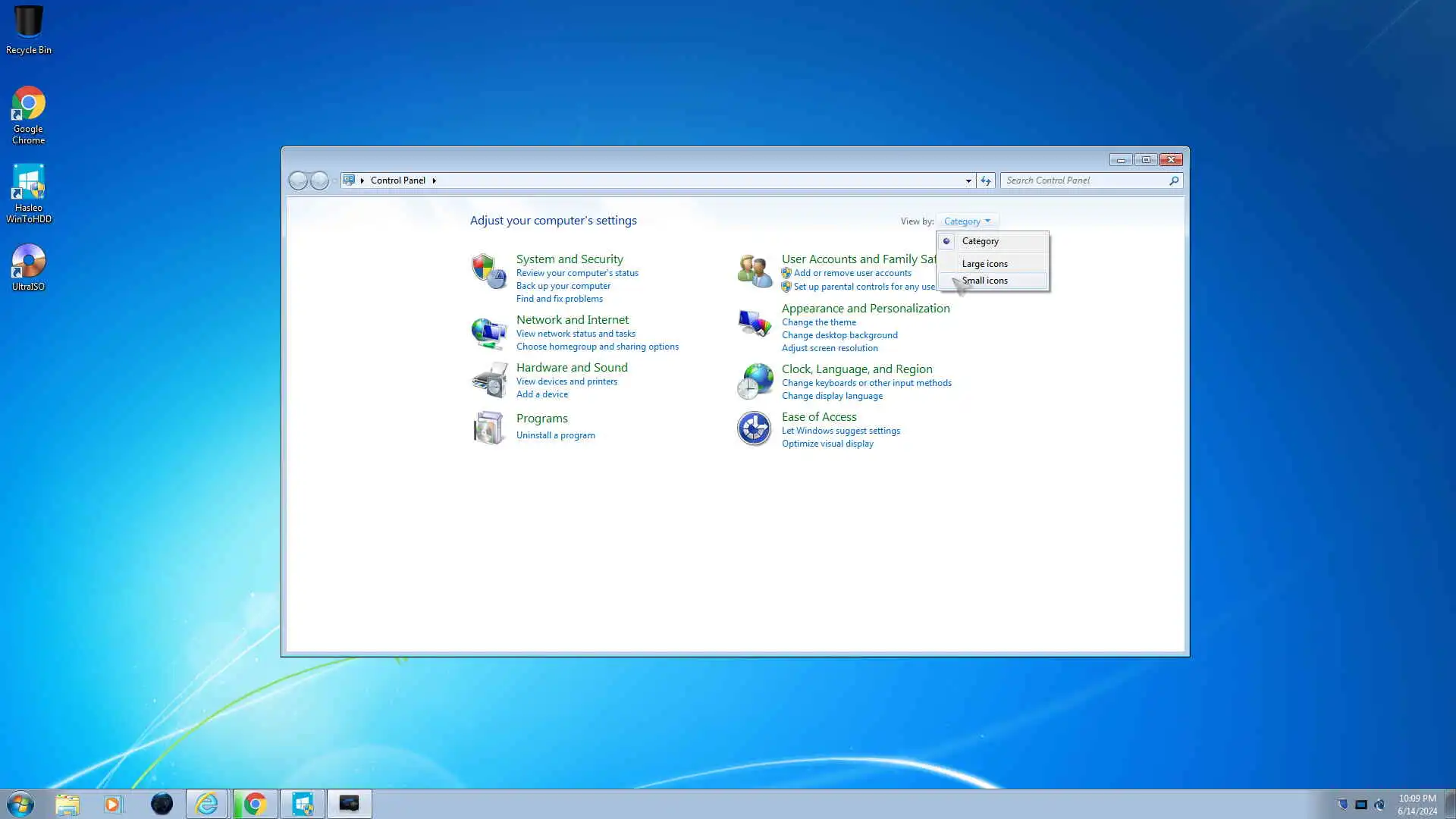
Task: Click the Ease of Access icon
Action: click(755, 428)
